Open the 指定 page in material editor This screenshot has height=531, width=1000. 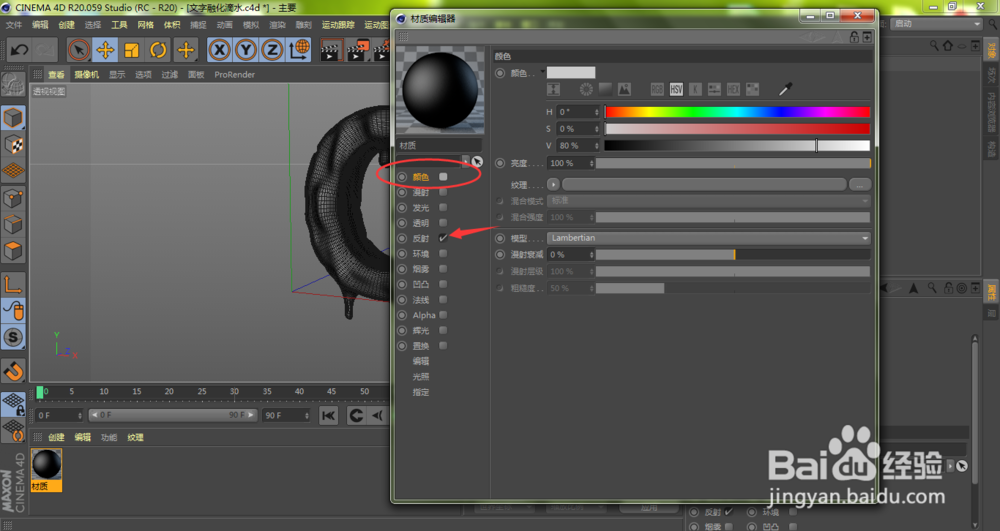tap(421, 392)
